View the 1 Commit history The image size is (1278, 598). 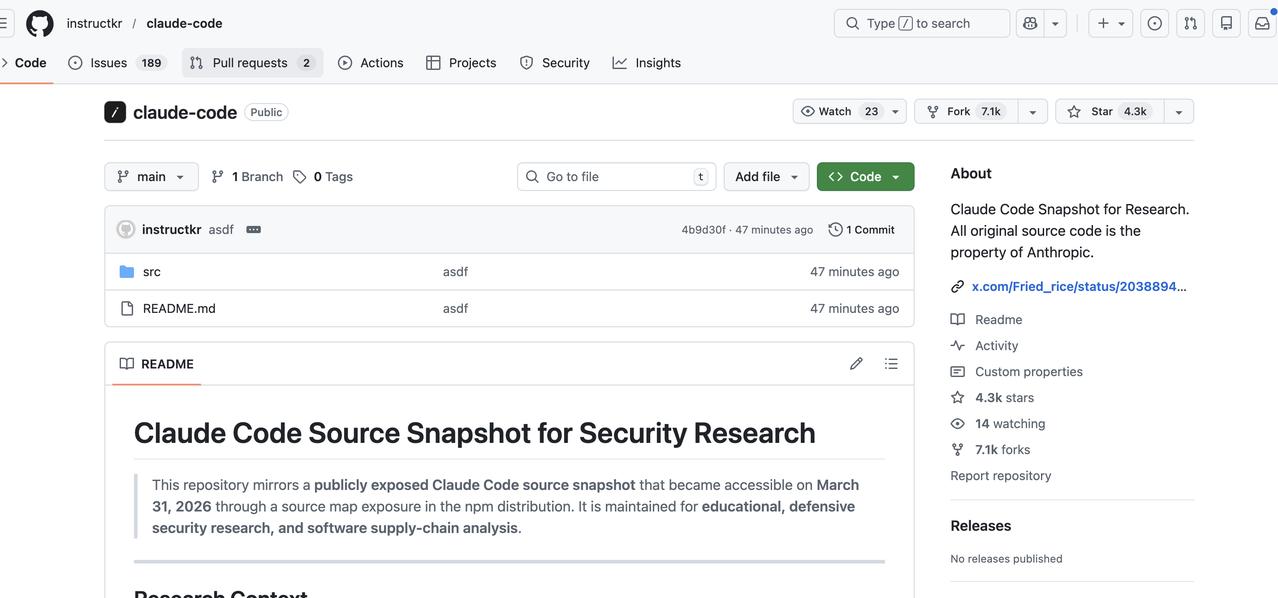tap(862, 230)
